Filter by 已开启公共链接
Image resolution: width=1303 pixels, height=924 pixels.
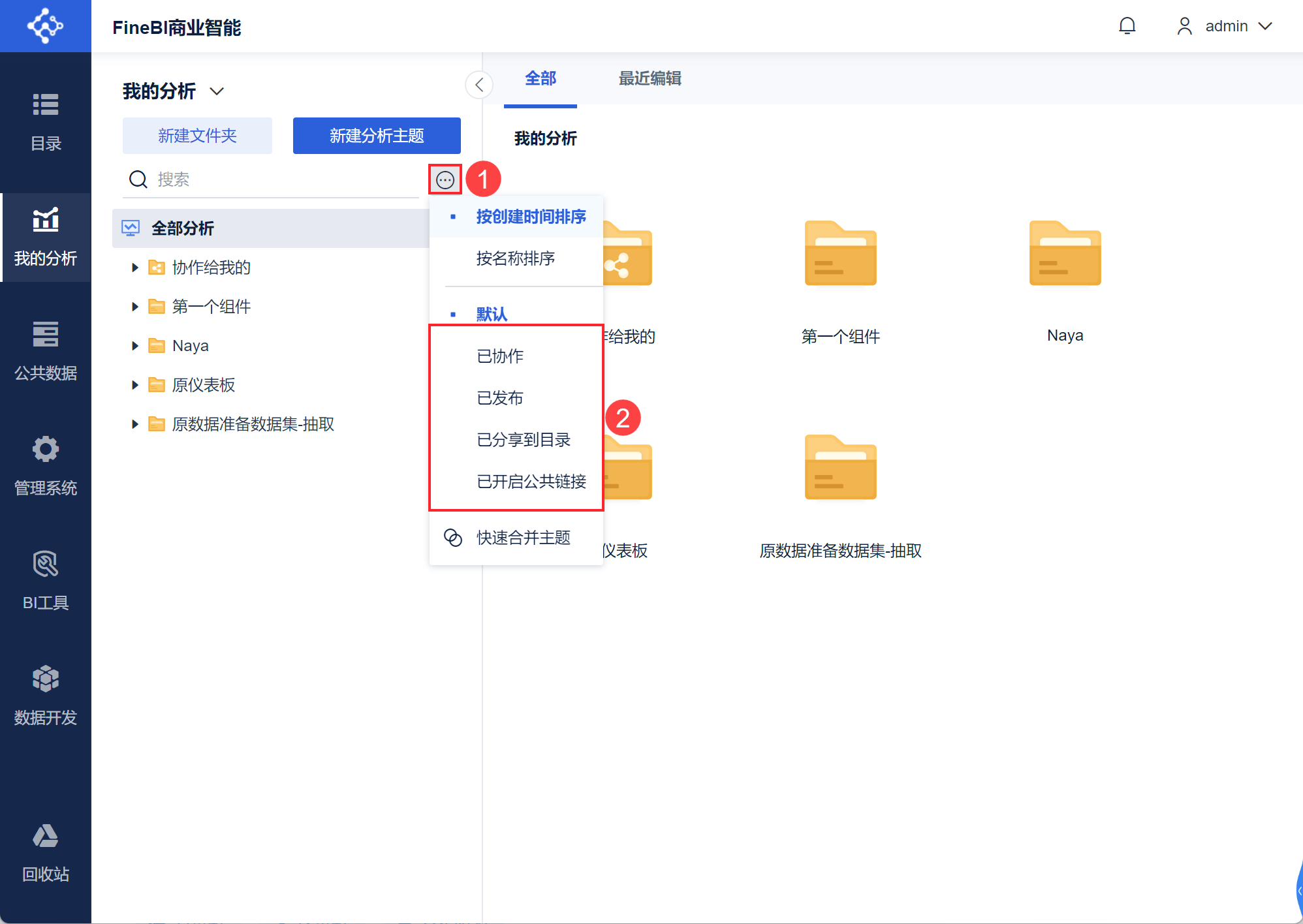(x=516, y=482)
